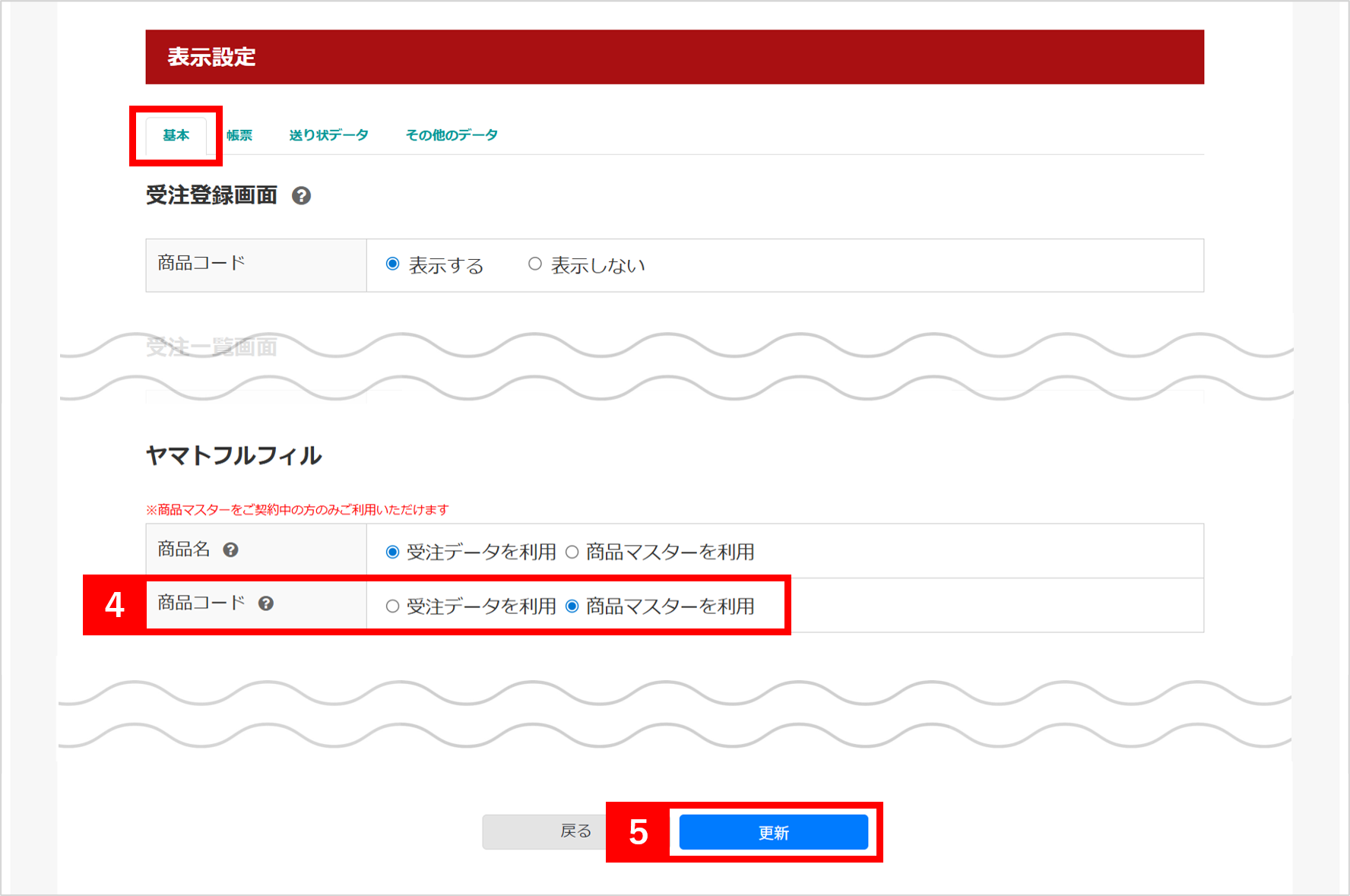Choose 商品マスターを利用 for ヤマトフルフィル 商品コード
Image resolution: width=1350 pixels, height=896 pixels.
(572, 606)
